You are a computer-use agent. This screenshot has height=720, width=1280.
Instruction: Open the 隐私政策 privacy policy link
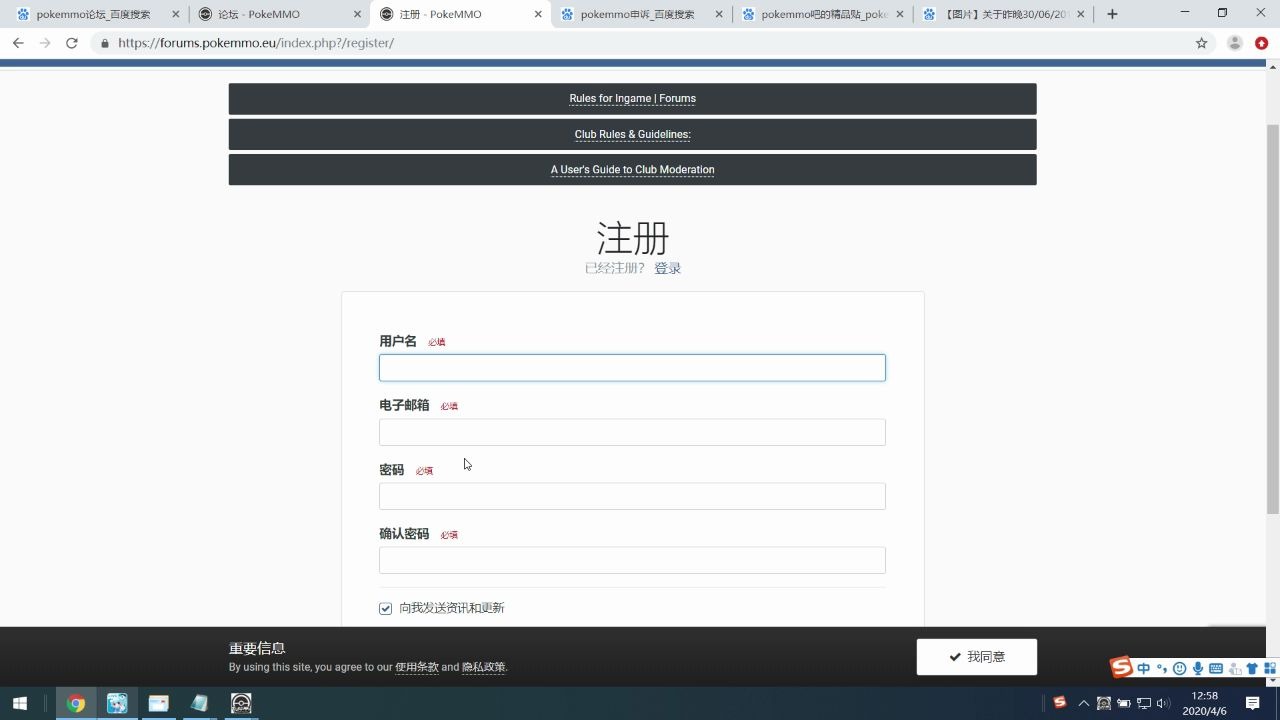point(484,667)
